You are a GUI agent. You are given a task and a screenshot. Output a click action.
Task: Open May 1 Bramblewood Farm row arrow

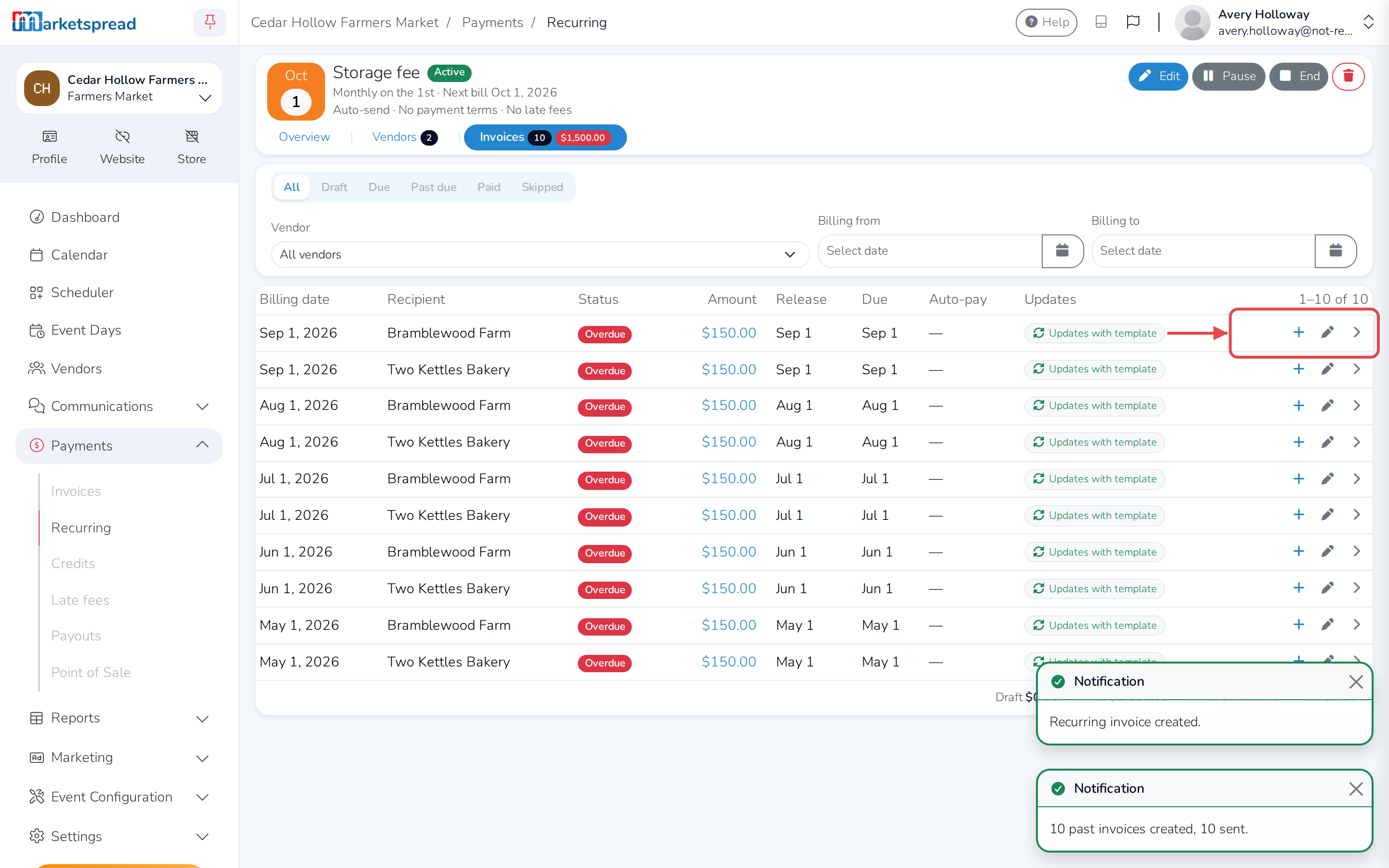1356,624
